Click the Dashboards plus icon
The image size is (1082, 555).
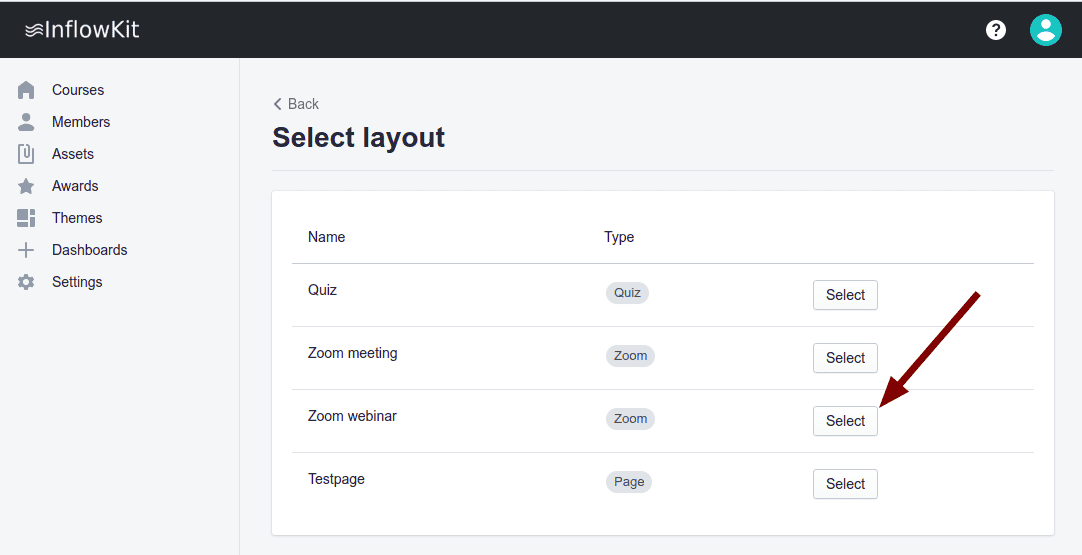pos(27,250)
